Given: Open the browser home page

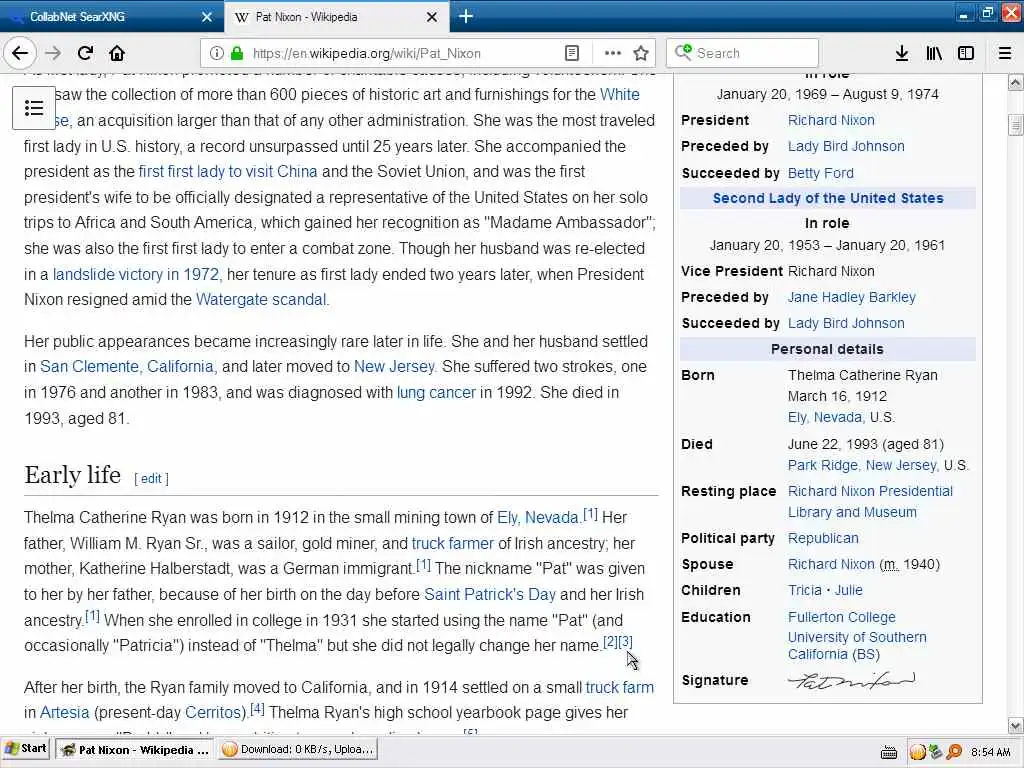Looking at the screenshot, I should click(x=117, y=53).
